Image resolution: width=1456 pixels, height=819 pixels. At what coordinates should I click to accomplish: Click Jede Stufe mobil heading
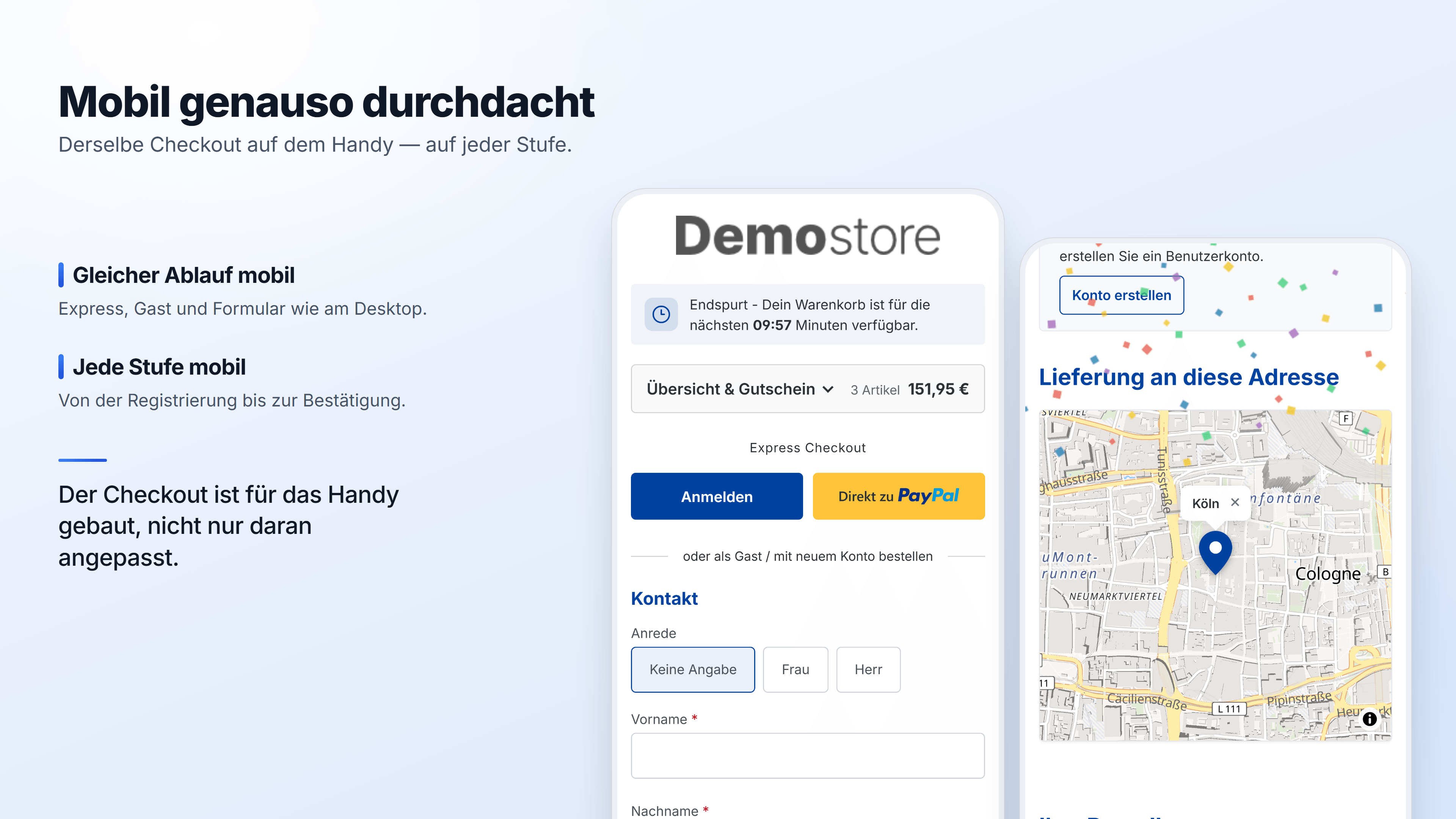159,367
